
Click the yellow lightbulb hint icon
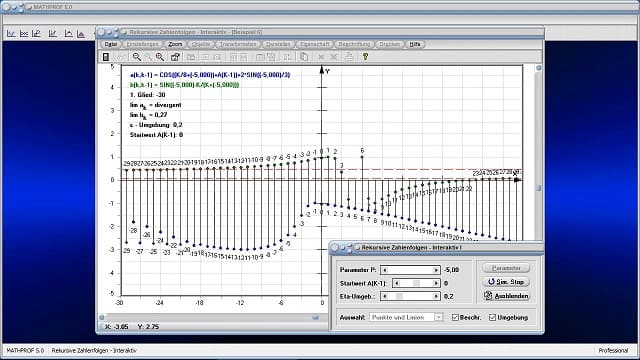(x=365, y=57)
